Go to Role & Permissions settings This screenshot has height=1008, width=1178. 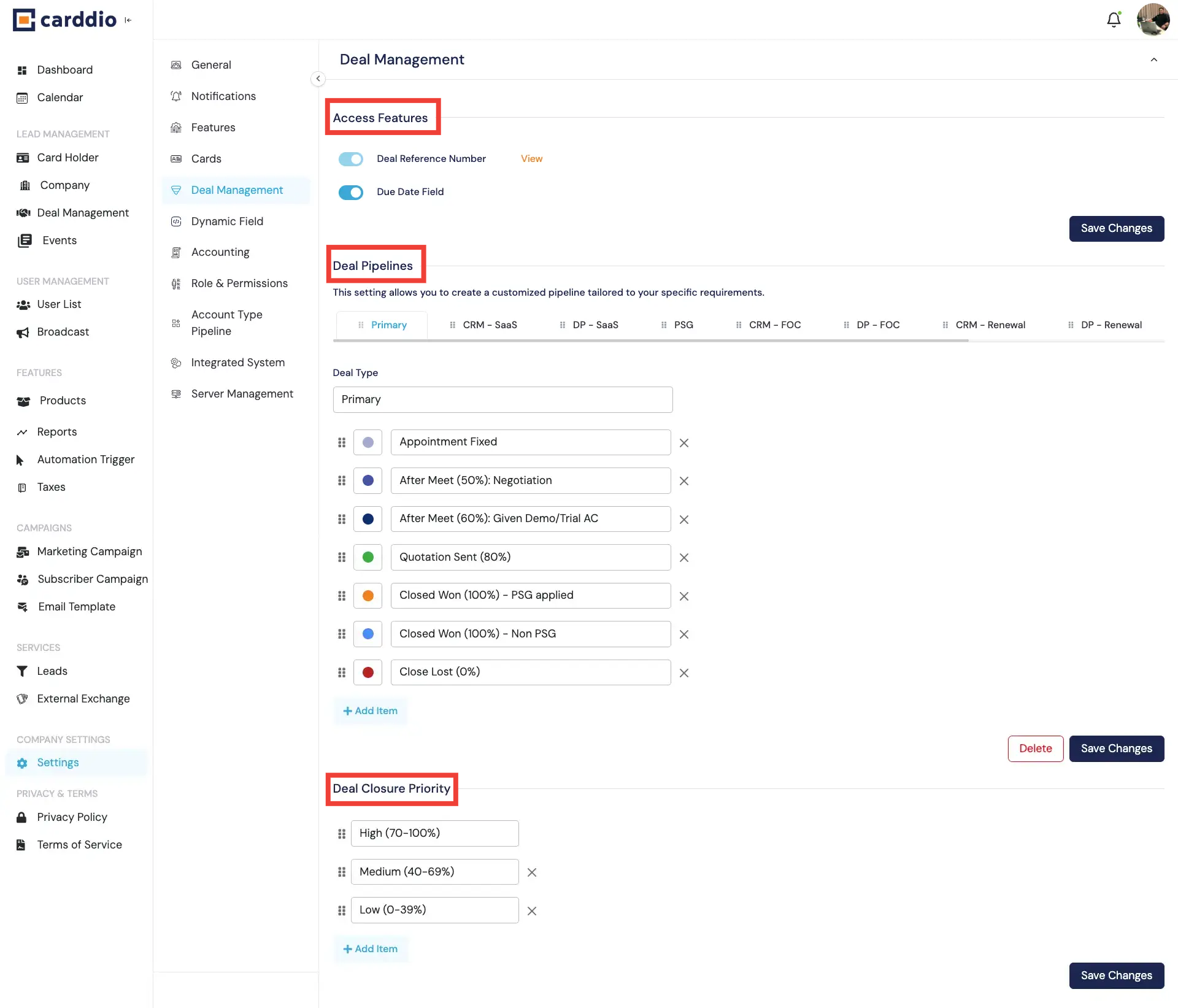239,283
